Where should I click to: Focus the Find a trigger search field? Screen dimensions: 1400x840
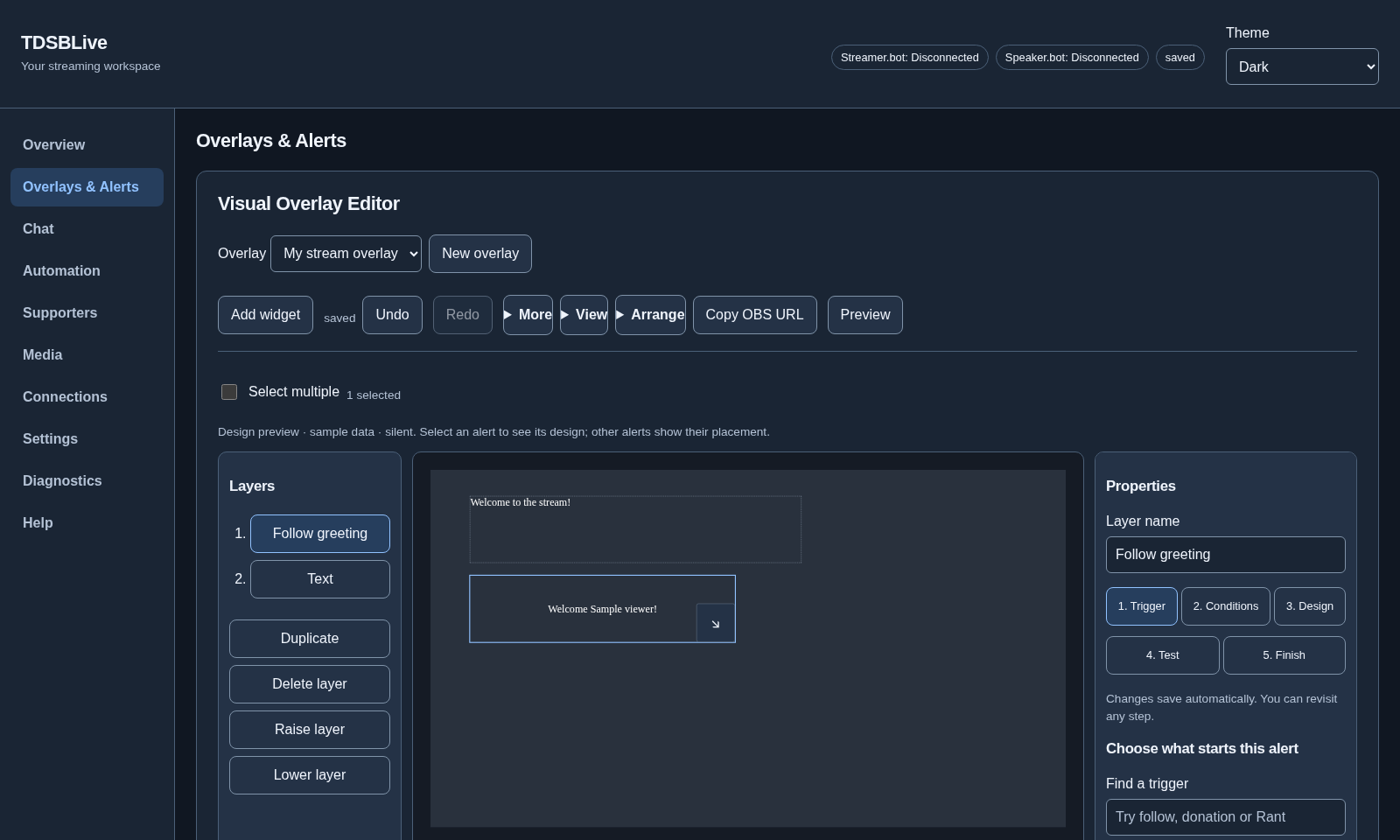[1226, 817]
